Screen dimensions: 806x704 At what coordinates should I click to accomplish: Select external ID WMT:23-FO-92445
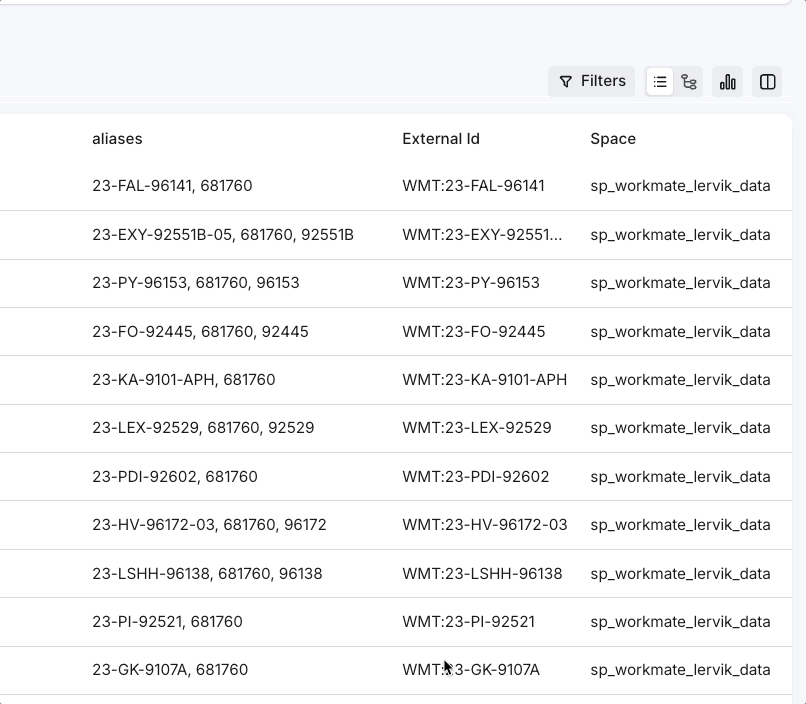[474, 331]
